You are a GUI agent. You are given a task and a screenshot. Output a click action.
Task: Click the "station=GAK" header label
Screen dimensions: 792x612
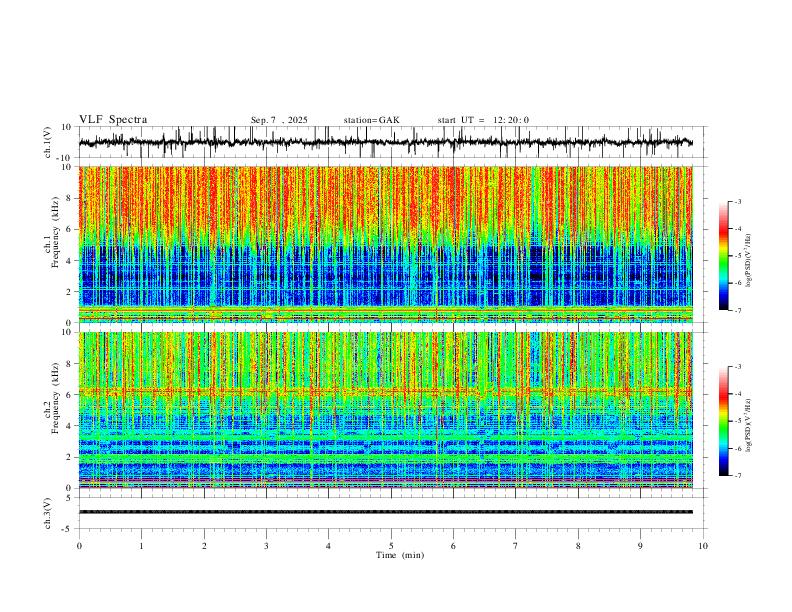(x=371, y=120)
